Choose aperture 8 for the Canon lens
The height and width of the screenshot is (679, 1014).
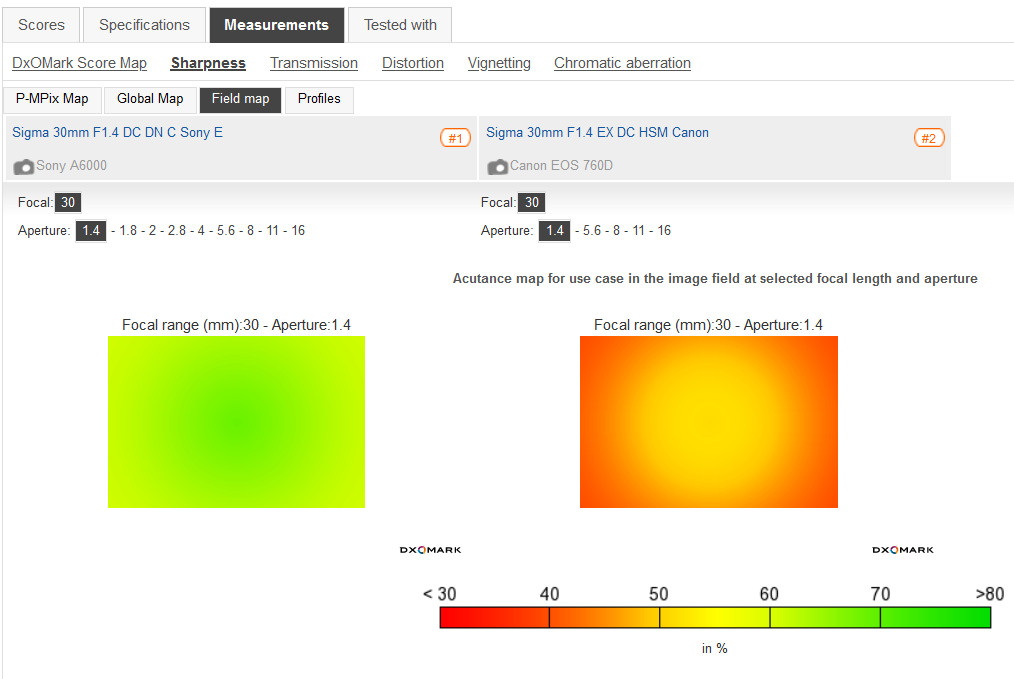(616, 231)
